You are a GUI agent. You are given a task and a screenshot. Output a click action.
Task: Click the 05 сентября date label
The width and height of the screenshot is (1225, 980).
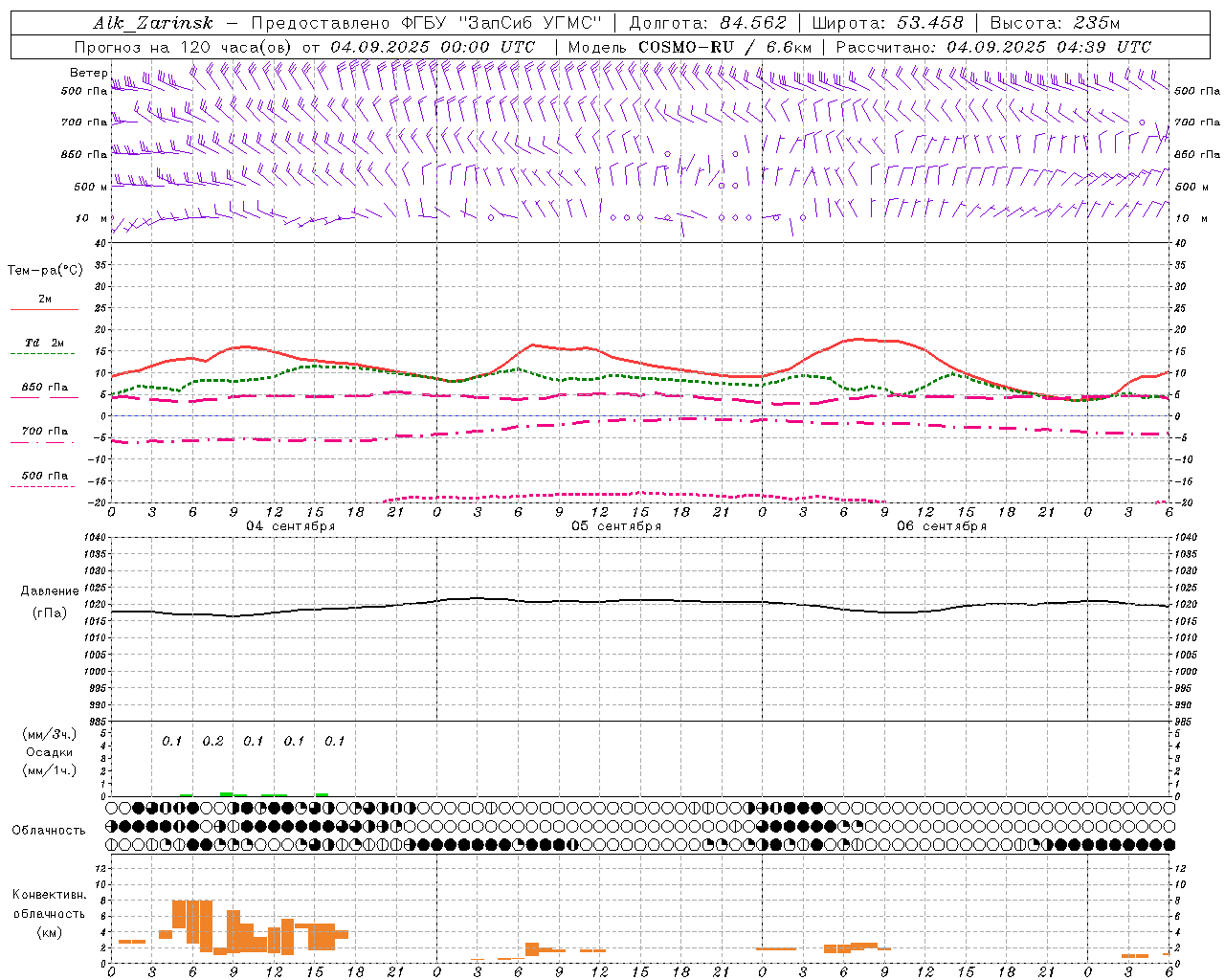point(616,526)
